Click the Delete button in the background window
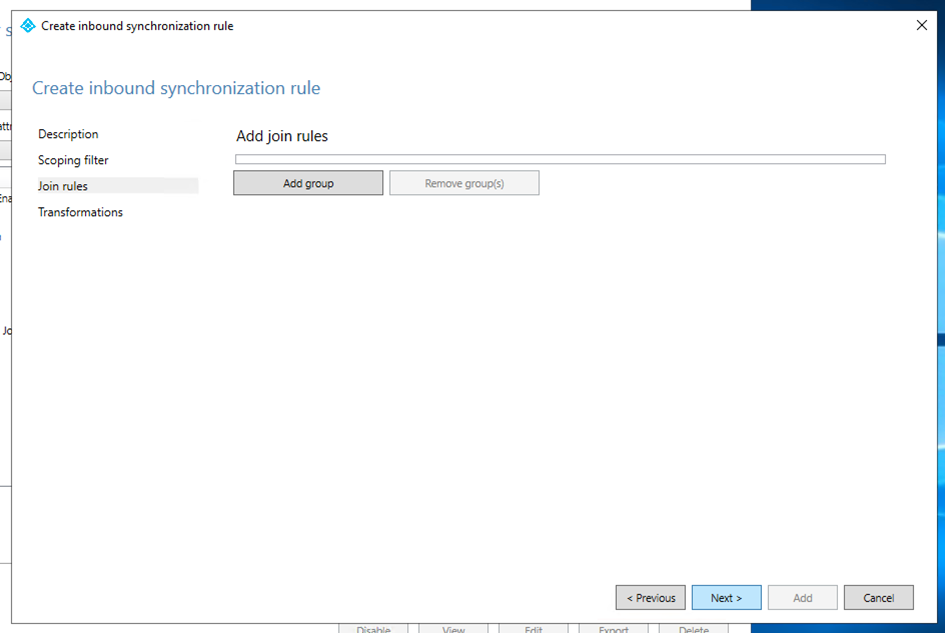Screen dimensions: 945x633 (x=693, y=628)
